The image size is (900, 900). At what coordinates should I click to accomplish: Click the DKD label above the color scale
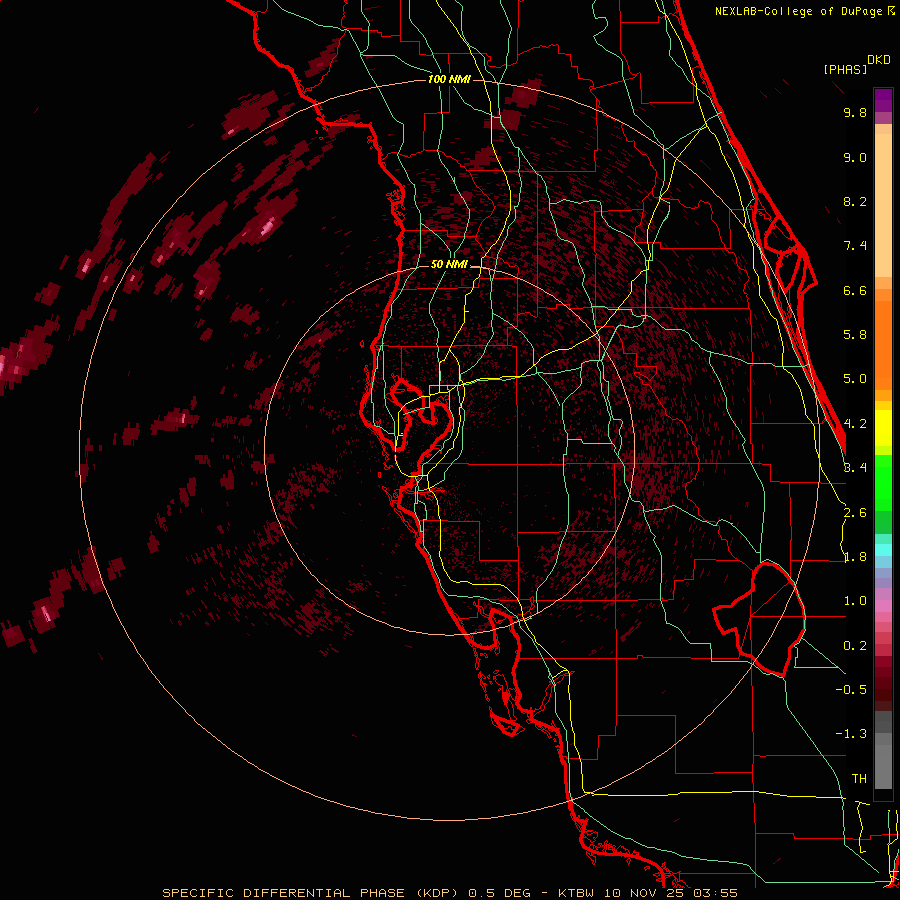click(879, 60)
